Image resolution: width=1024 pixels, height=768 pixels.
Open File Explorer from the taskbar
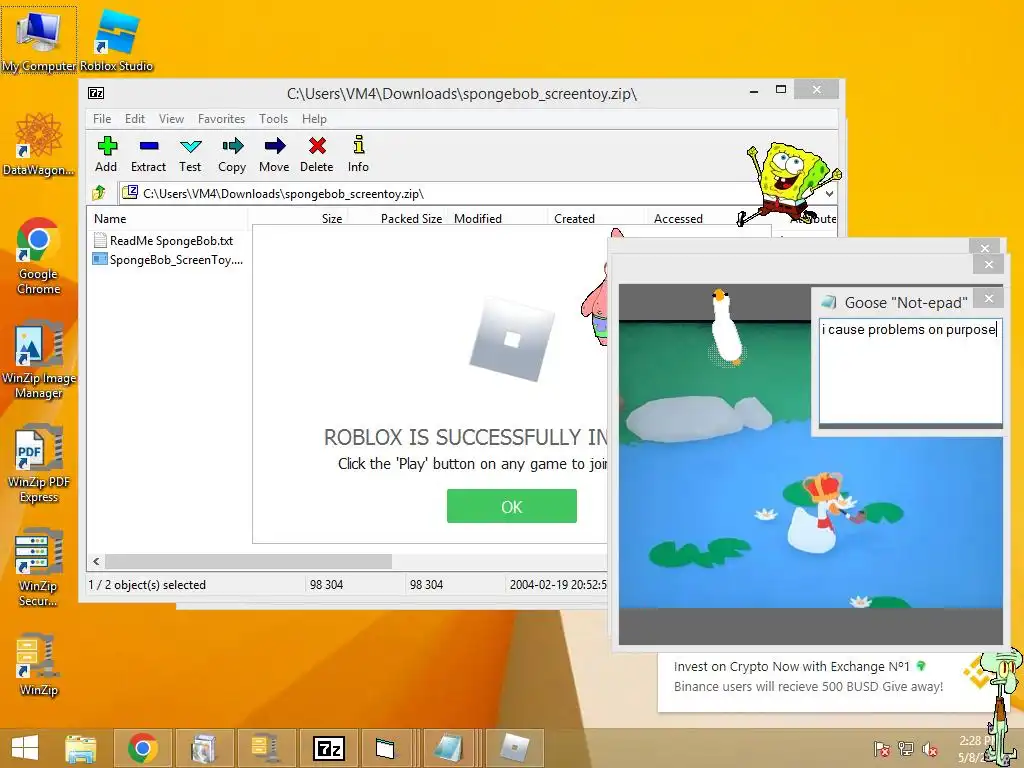click(81, 748)
